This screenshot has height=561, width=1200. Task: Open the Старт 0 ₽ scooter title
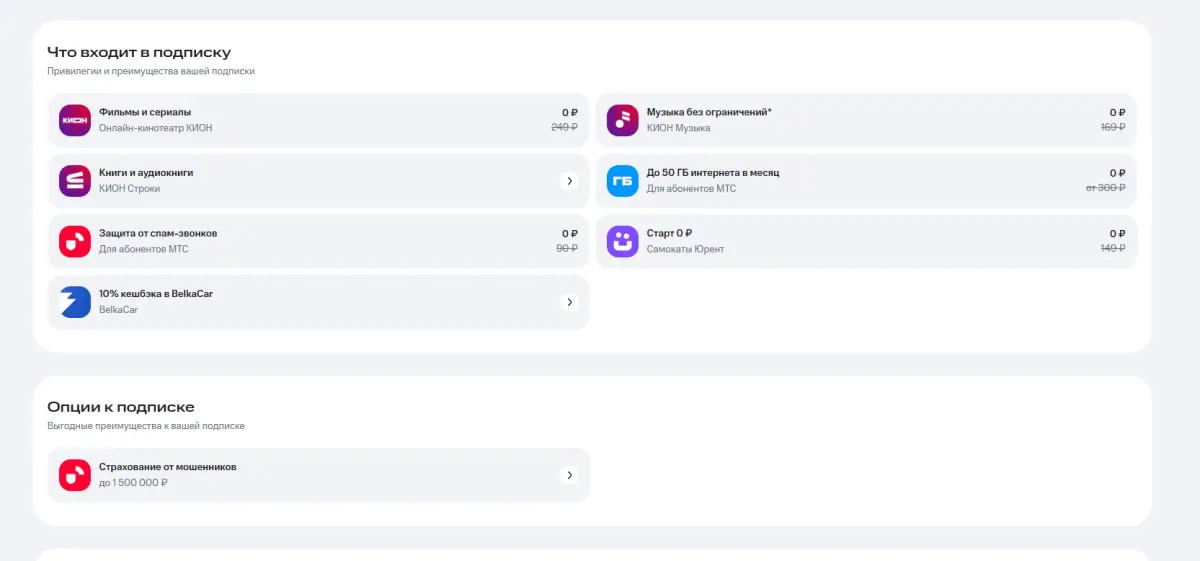(670, 233)
